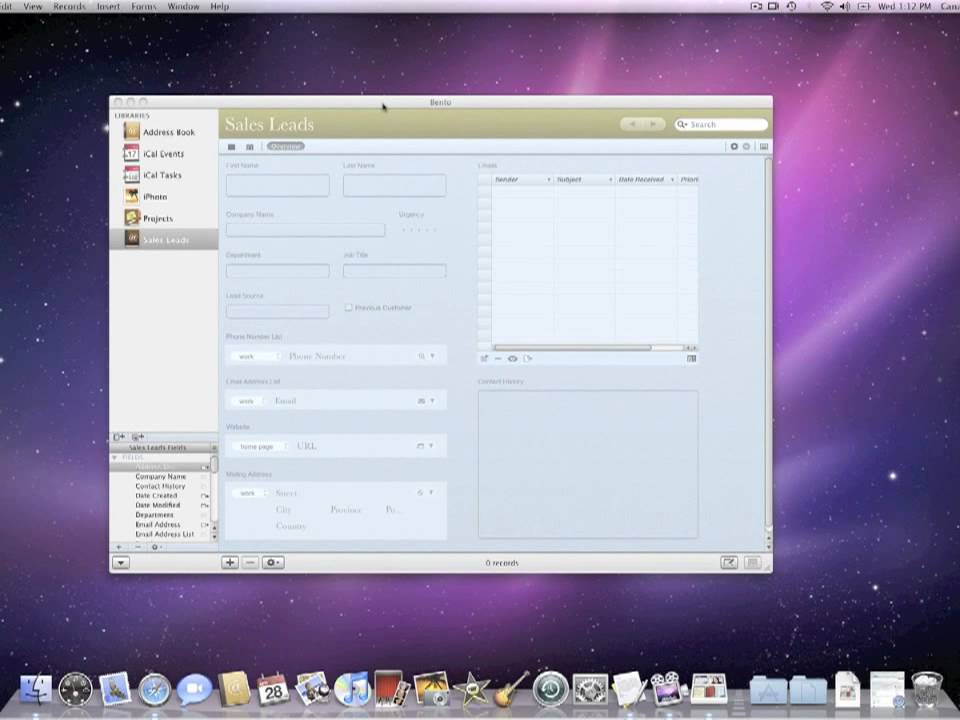Click the send email icon in Email row
This screenshot has height=720, width=960.
point(421,401)
